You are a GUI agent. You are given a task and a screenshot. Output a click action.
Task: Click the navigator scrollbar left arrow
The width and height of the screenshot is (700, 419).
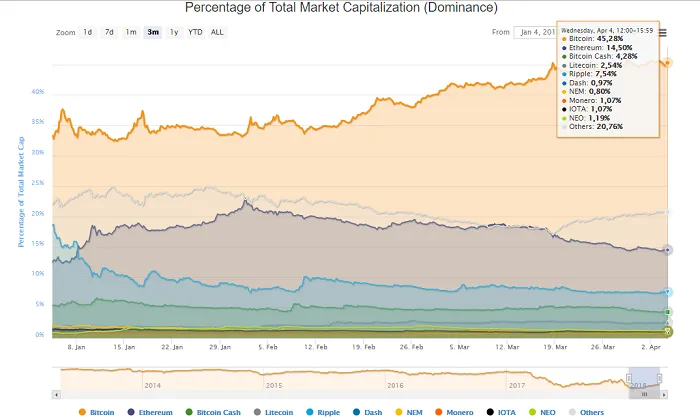pyautogui.click(x=55, y=394)
